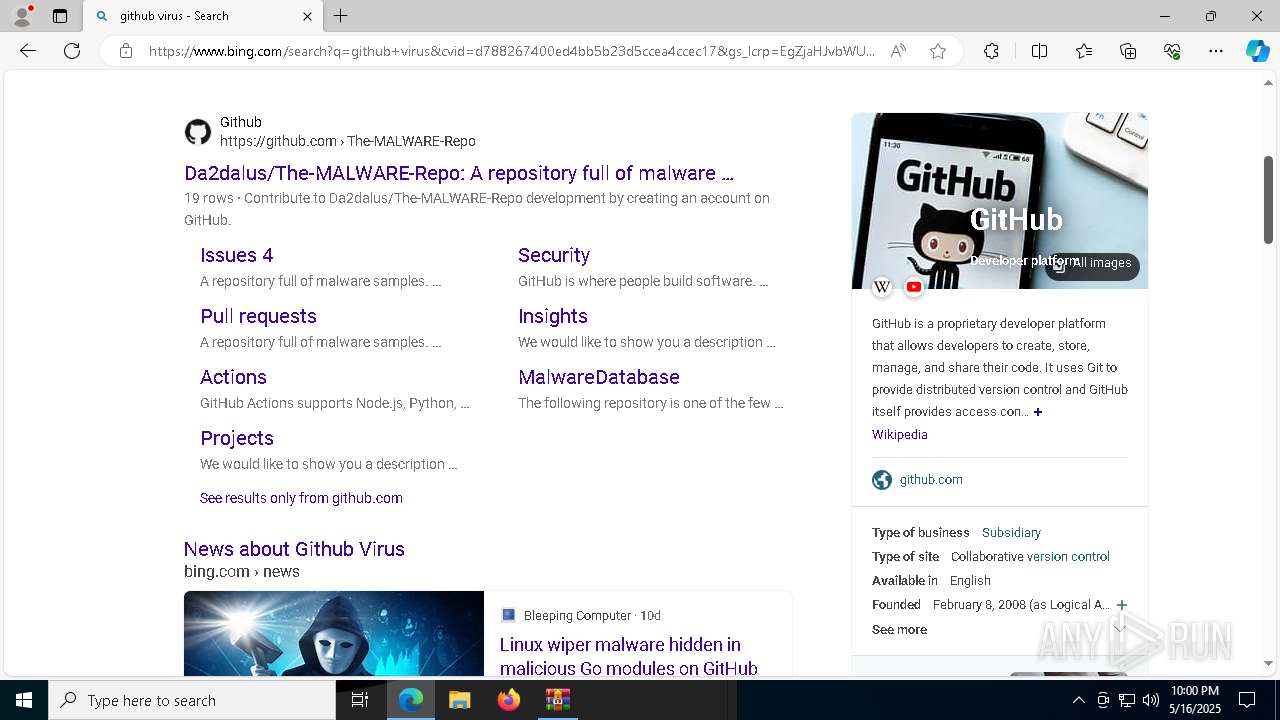Open the tab actions menu icon
Viewport: 1280px width, 720px height.
[x=60, y=16]
